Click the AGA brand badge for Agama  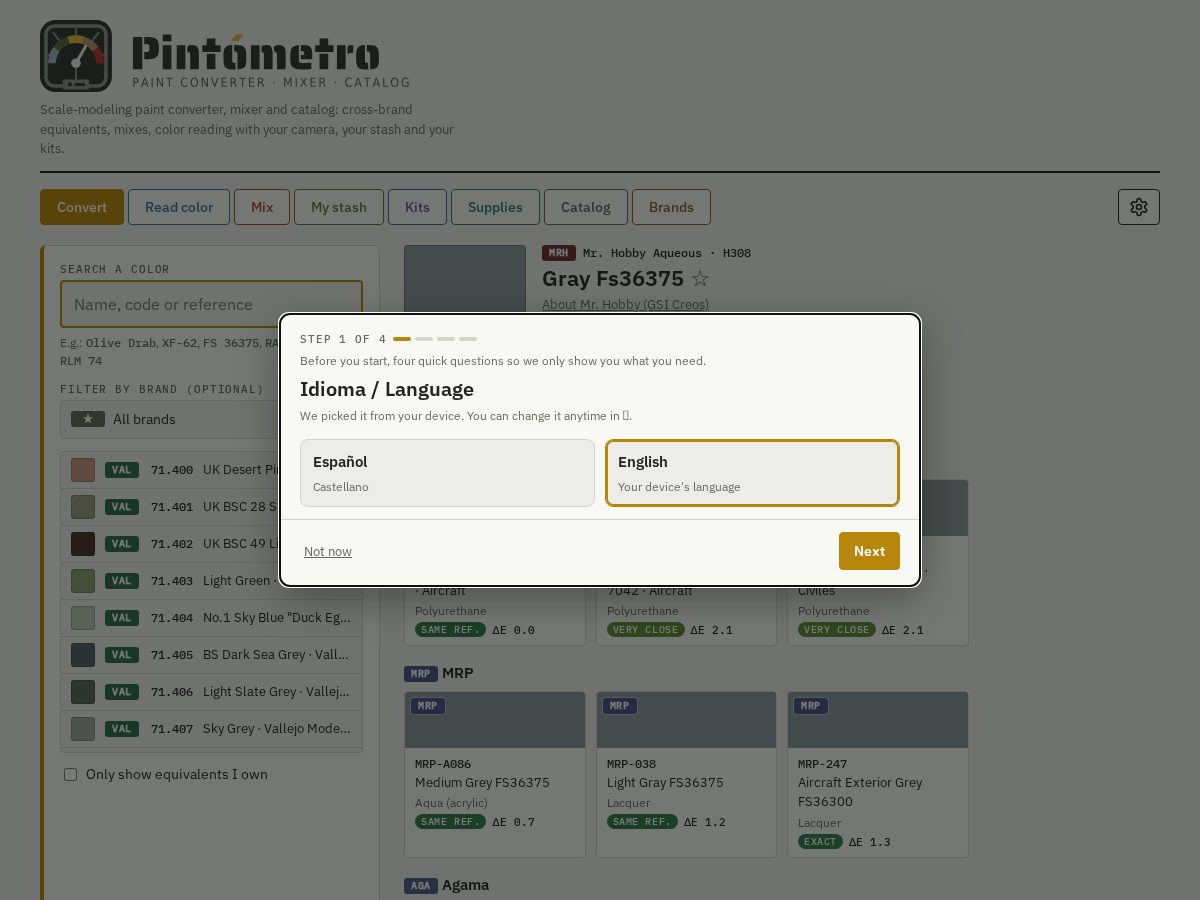click(420, 886)
